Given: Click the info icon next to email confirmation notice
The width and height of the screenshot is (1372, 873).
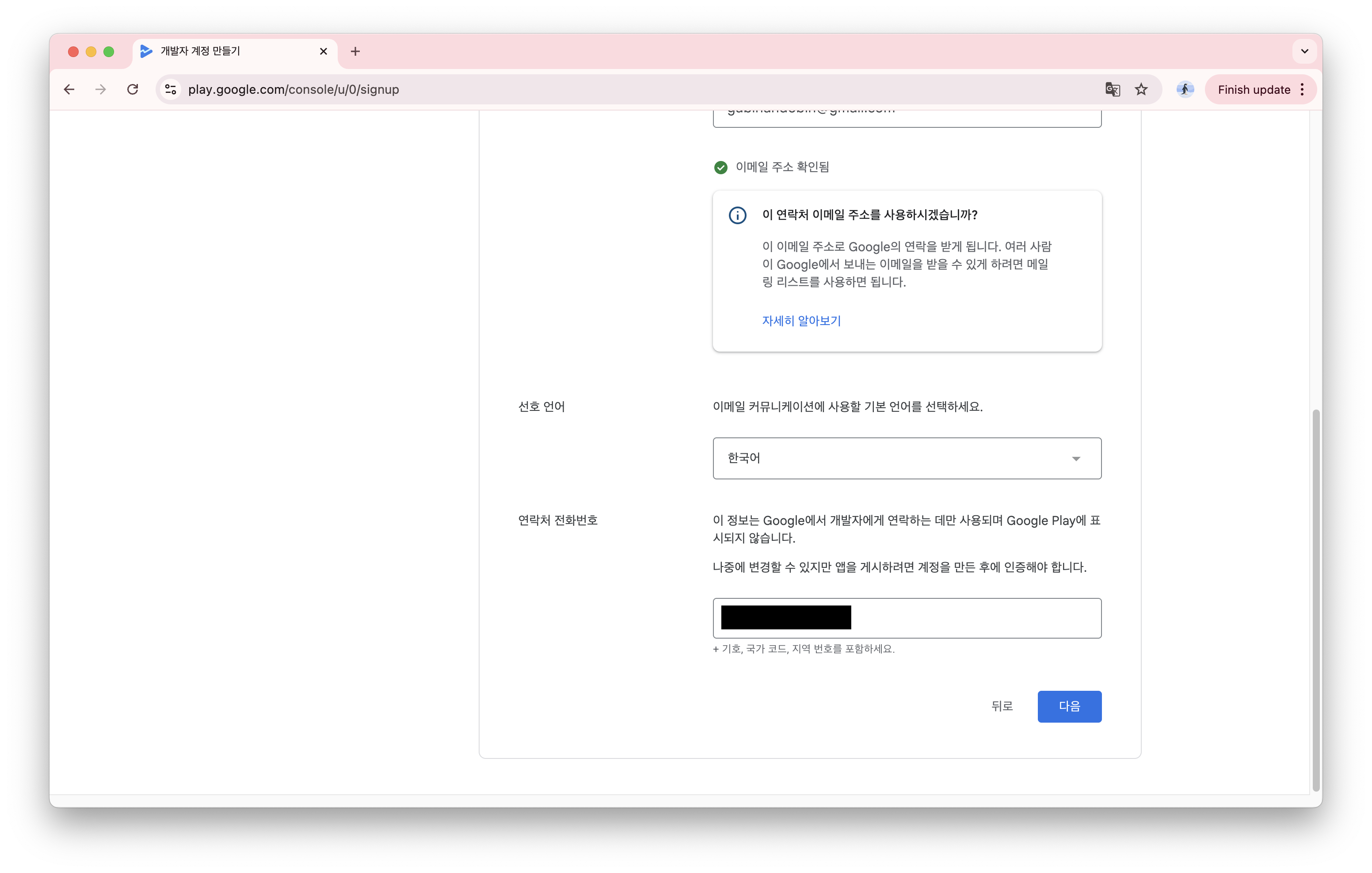Looking at the screenshot, I should [x=737, y=215].
